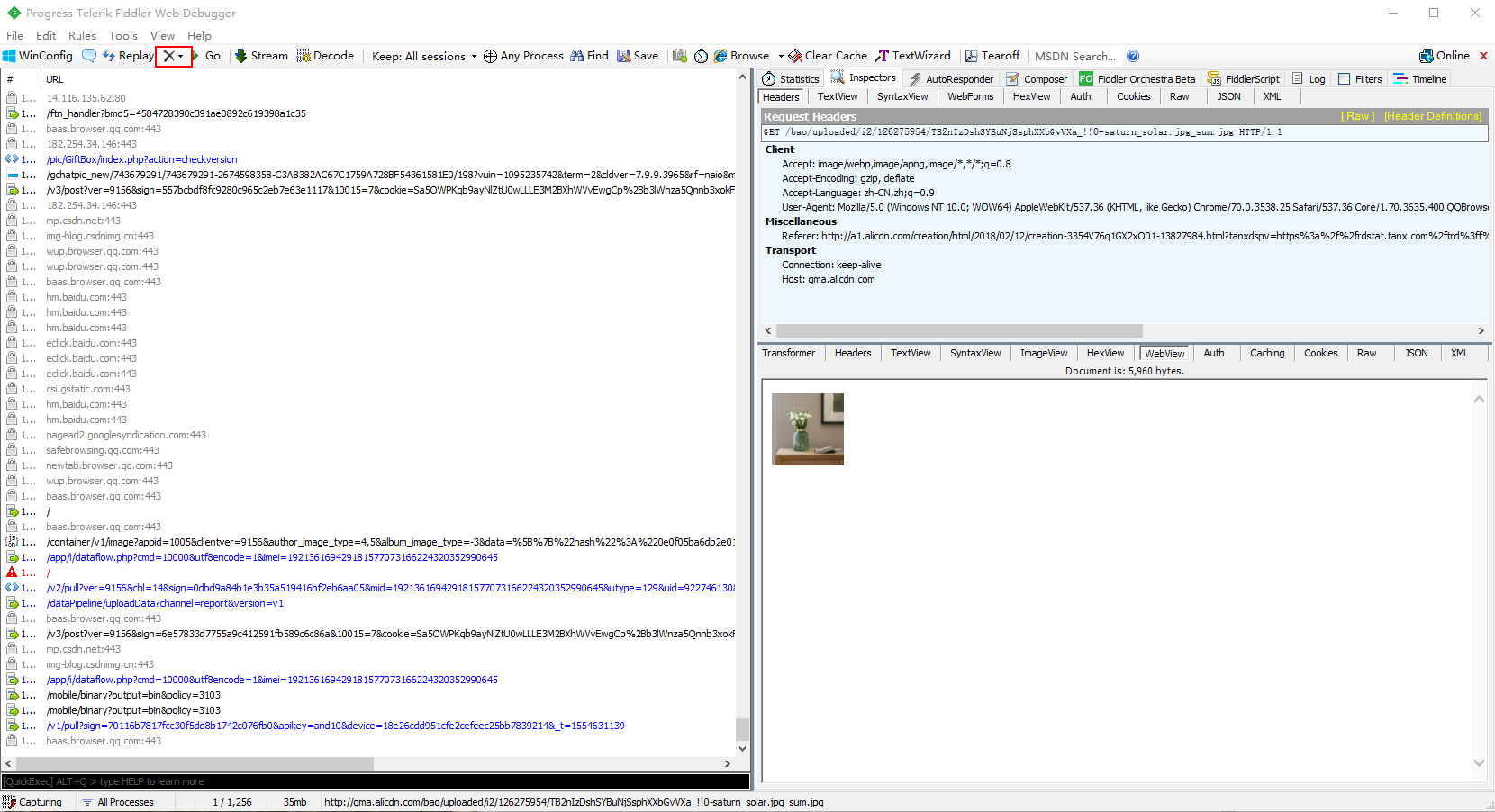Switch to the AutoResponder tab
The image size is (1495, 812).
(x=951, y=79)
